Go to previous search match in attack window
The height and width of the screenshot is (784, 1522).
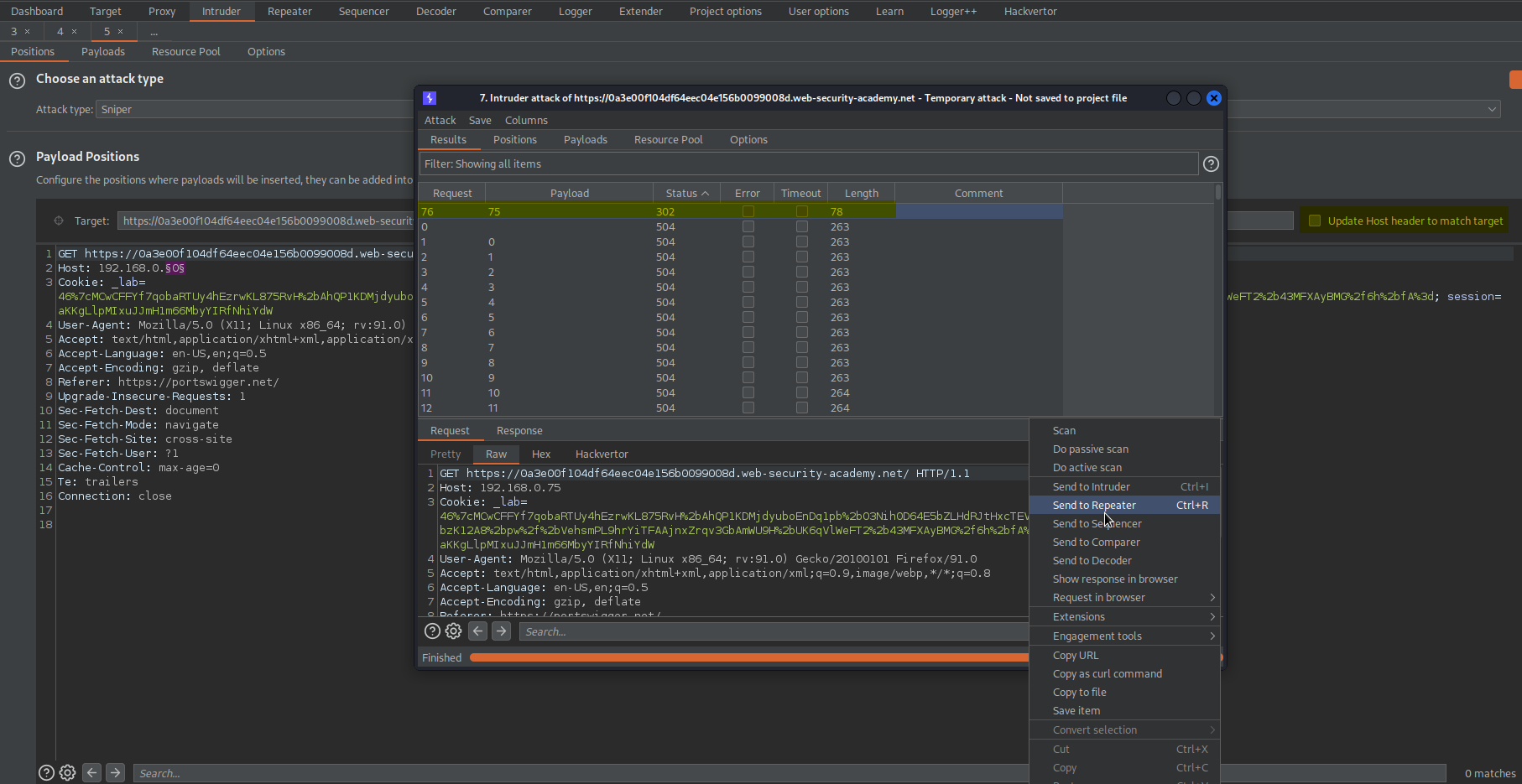point(478,631)
